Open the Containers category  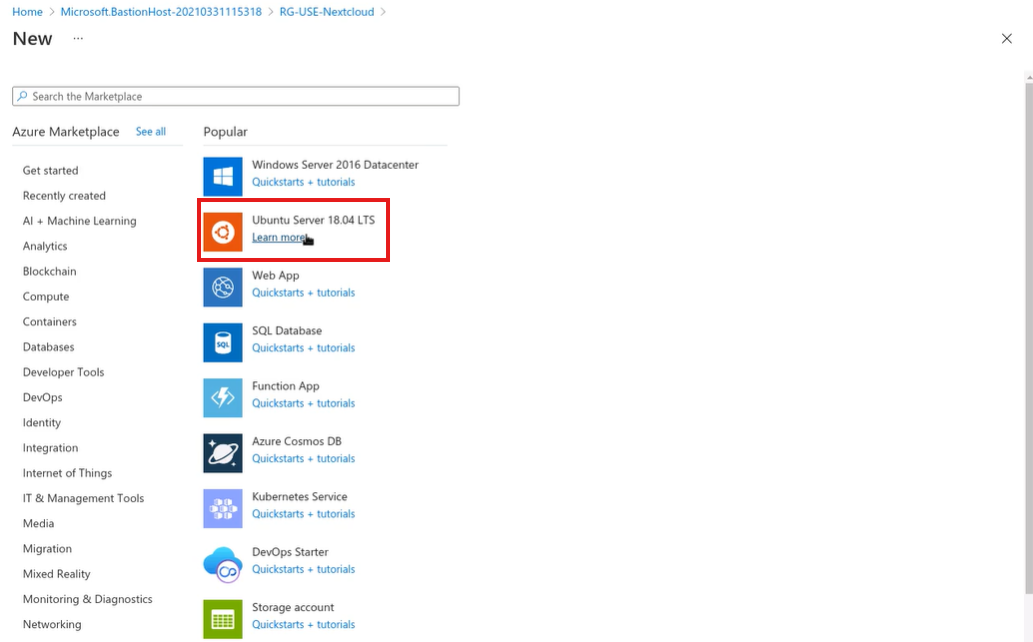[x=49, y=322]
